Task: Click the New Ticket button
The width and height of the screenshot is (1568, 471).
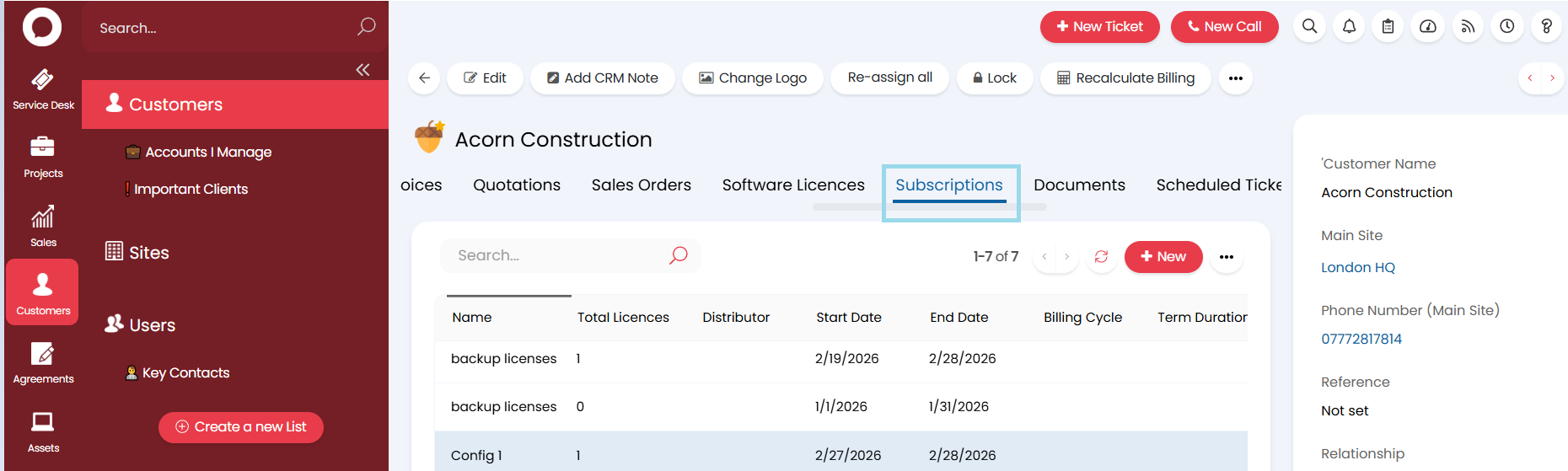Action: [x=1099, y=27]
